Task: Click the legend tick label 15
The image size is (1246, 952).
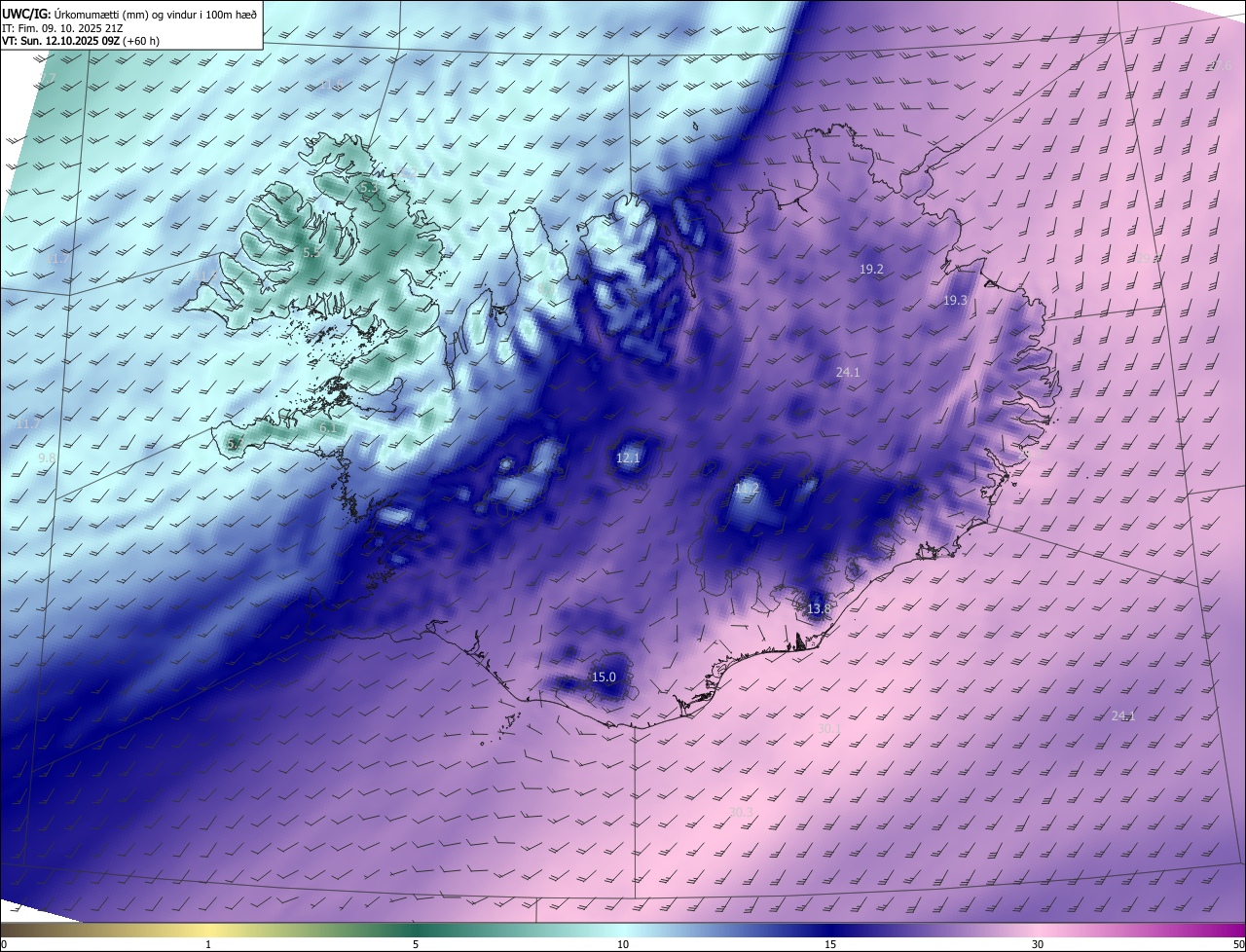Action: pyautogui.click(x=830, y=944)
